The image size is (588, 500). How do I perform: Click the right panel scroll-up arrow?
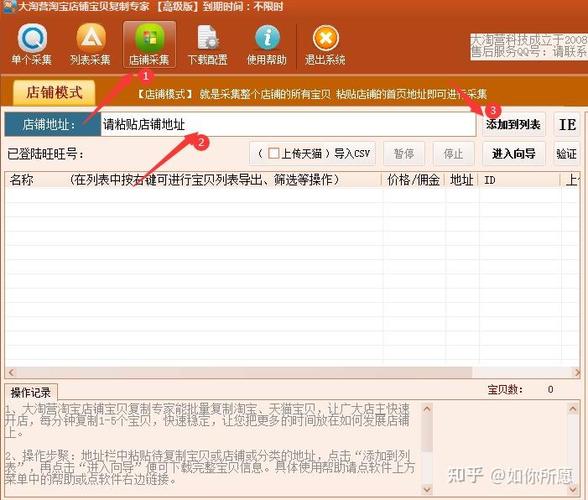[573, 409]
